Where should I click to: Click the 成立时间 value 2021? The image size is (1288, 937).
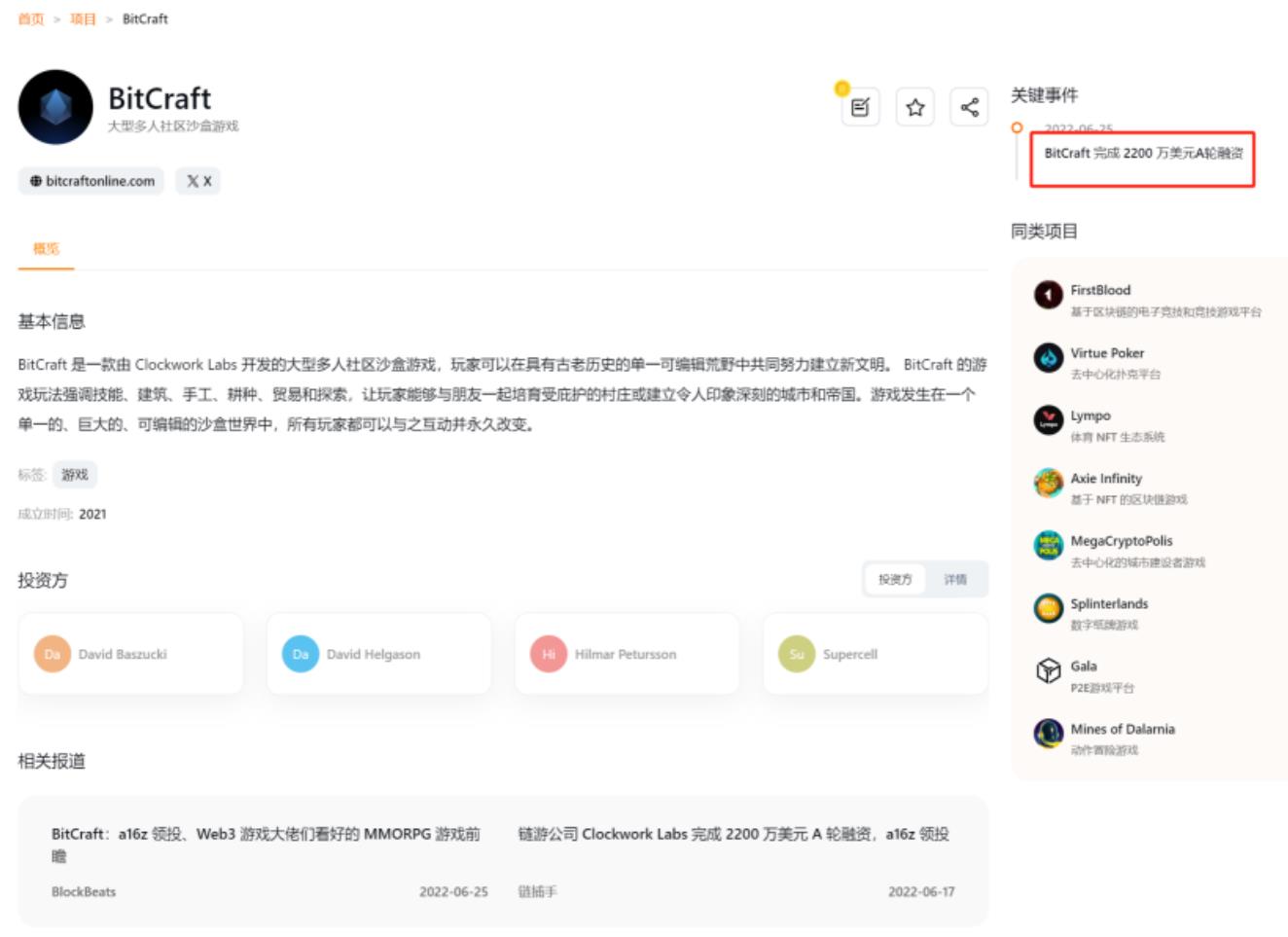(x=92, y=514)
